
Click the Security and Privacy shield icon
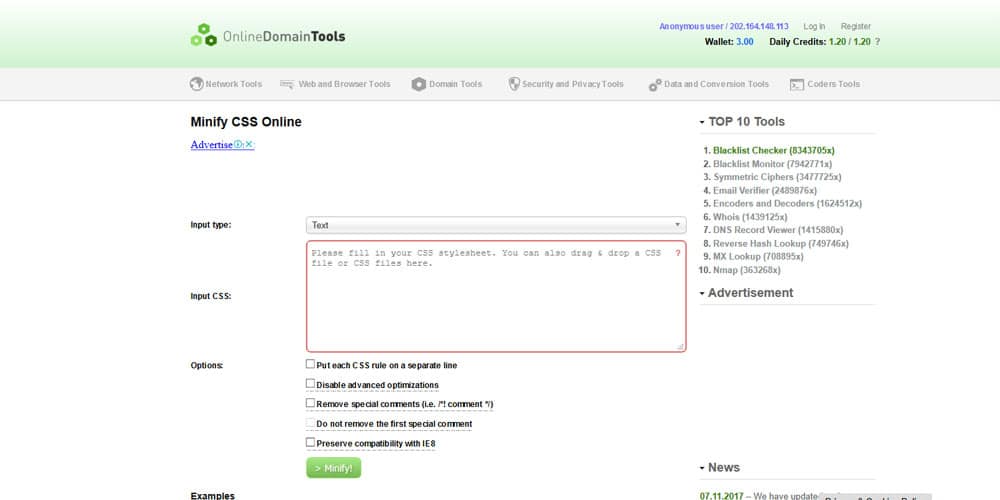(x=514, y=84)
